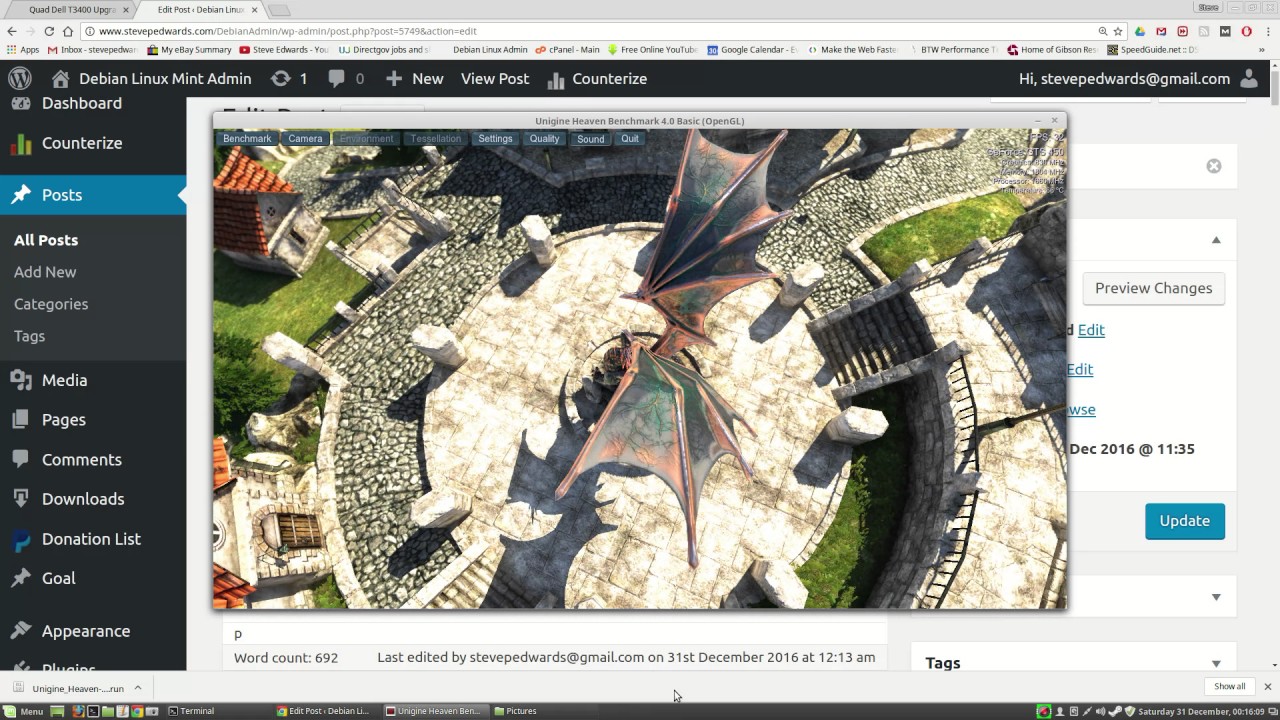
Task: Expand the collapsed metabox above Tags
Action: tap(1216, 597)
